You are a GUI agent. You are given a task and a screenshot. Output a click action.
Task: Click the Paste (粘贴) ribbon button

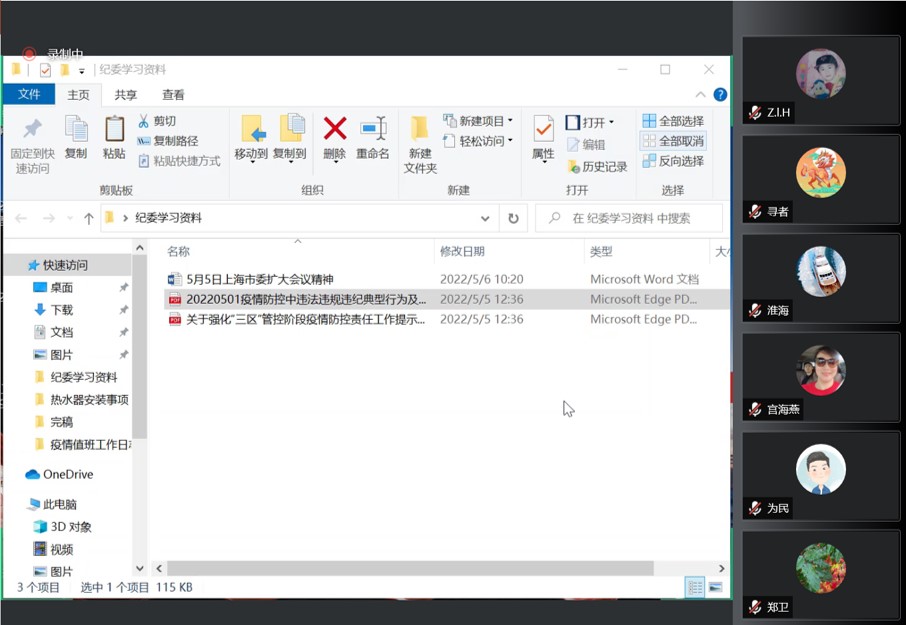click(x=114, y=137)
